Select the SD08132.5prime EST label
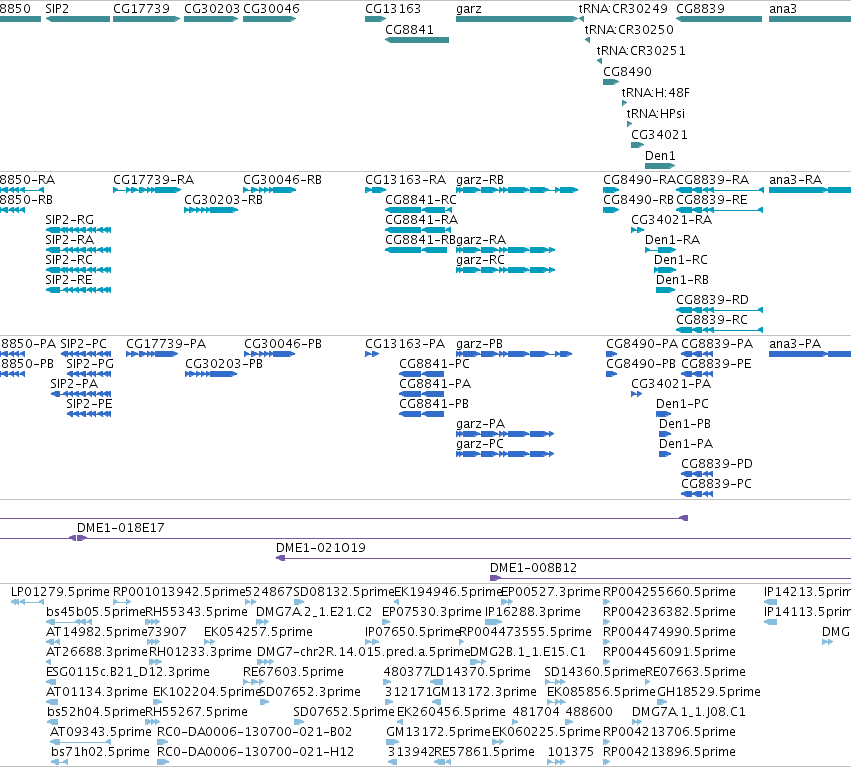 [x=344, y=592]
